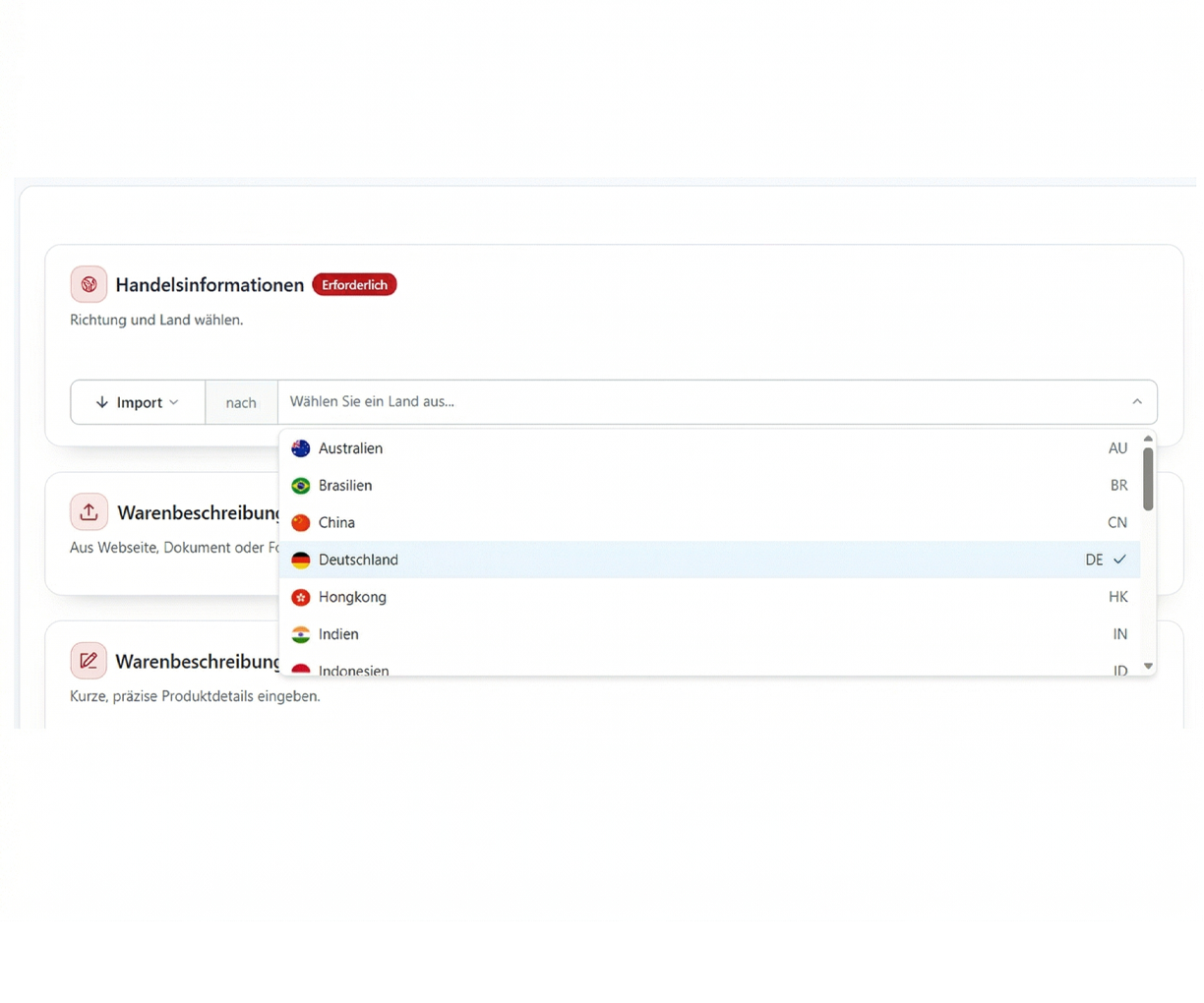This screenshot has height=1003, width=1204.
Task: Click the Australian flag icon
Action: (x=301, y=448)
